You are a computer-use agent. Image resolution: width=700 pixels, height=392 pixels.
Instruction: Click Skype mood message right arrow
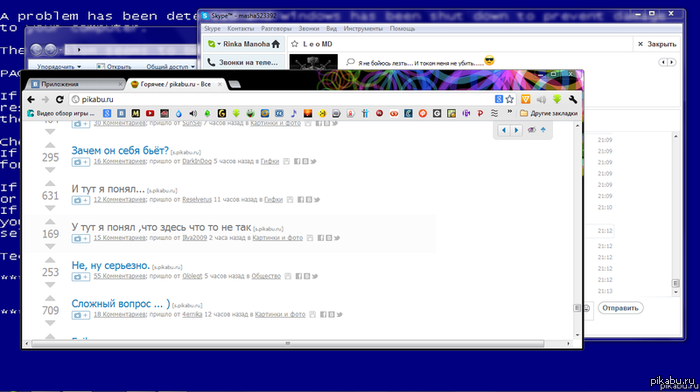coord(671,62)
